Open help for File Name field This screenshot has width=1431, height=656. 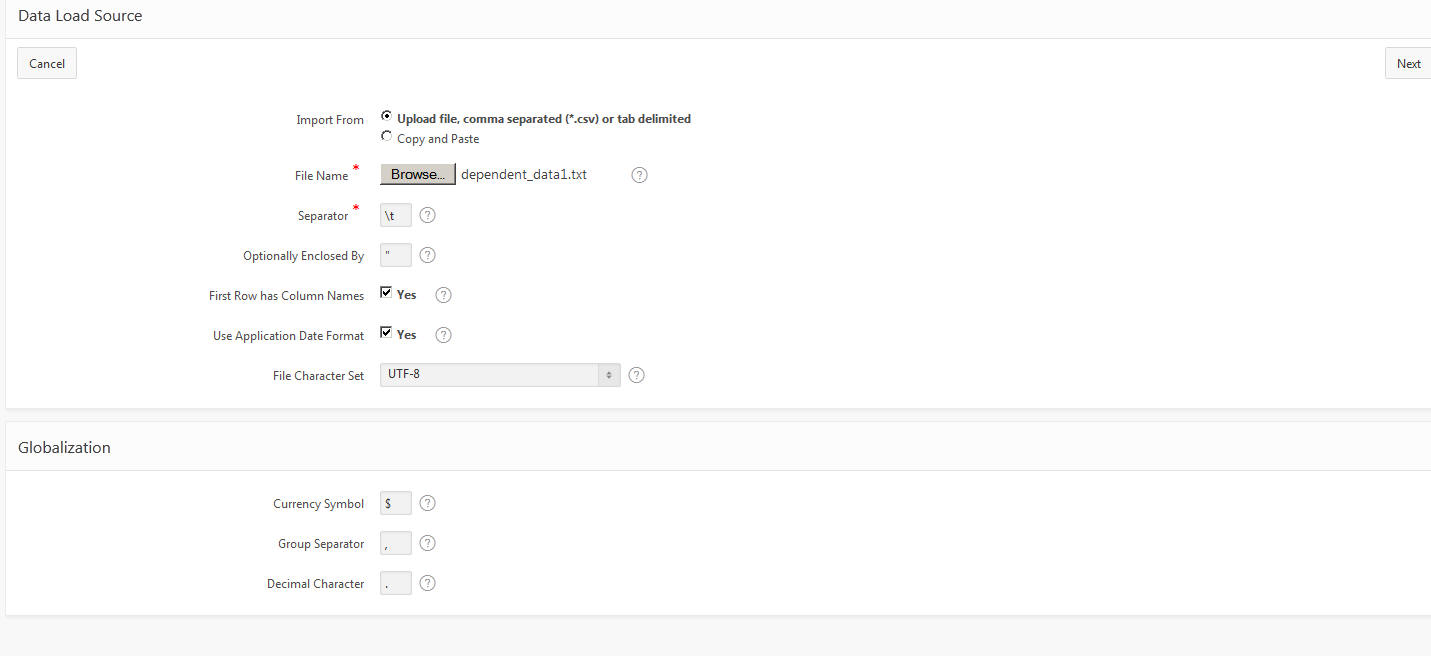640,175
